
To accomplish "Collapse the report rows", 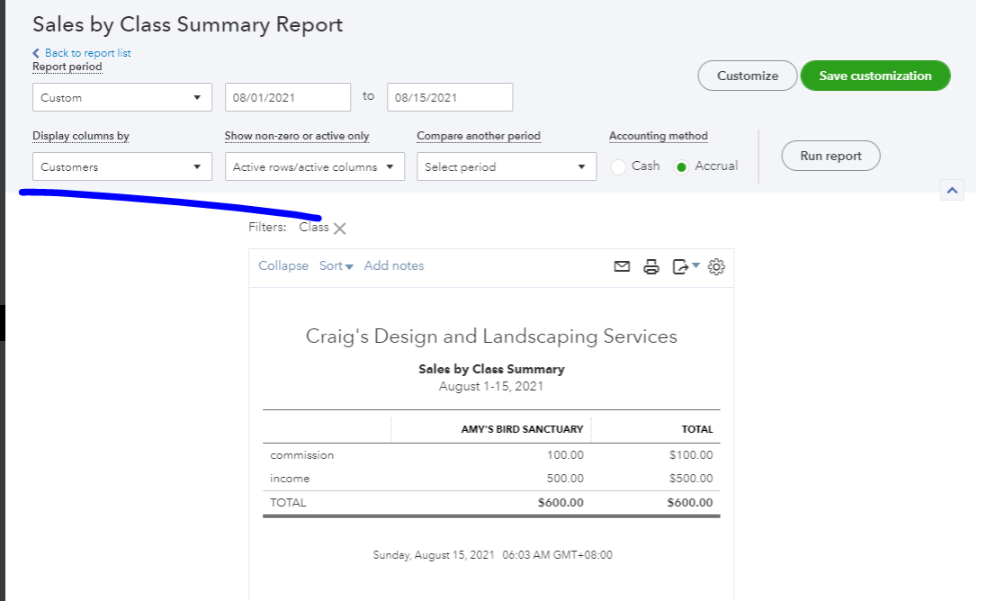I will (x=283, y=266).
